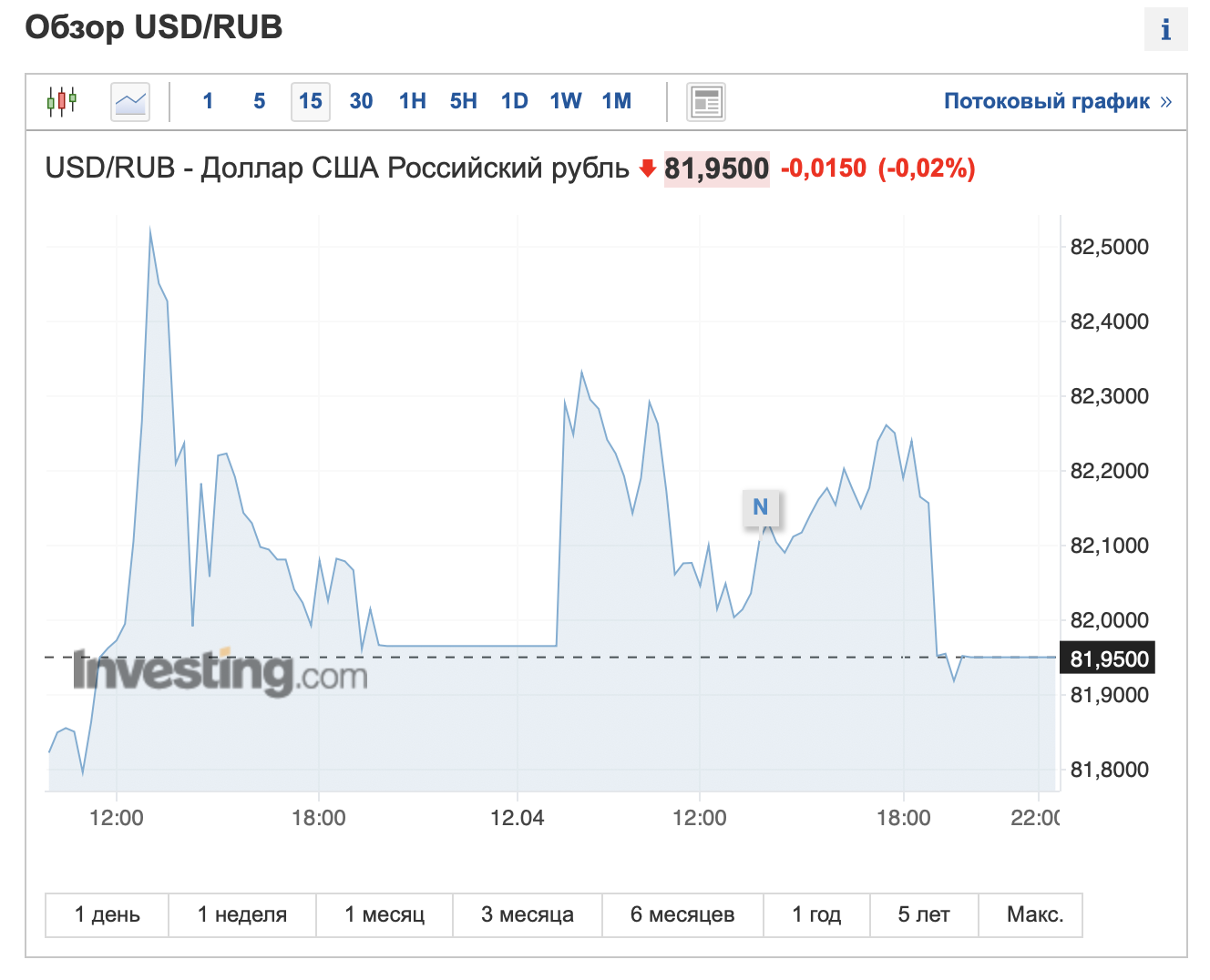Click the news layout icon in toolbar
Image resolution: width=1210 pixels, height=980 pixels.
pos(706,101)
